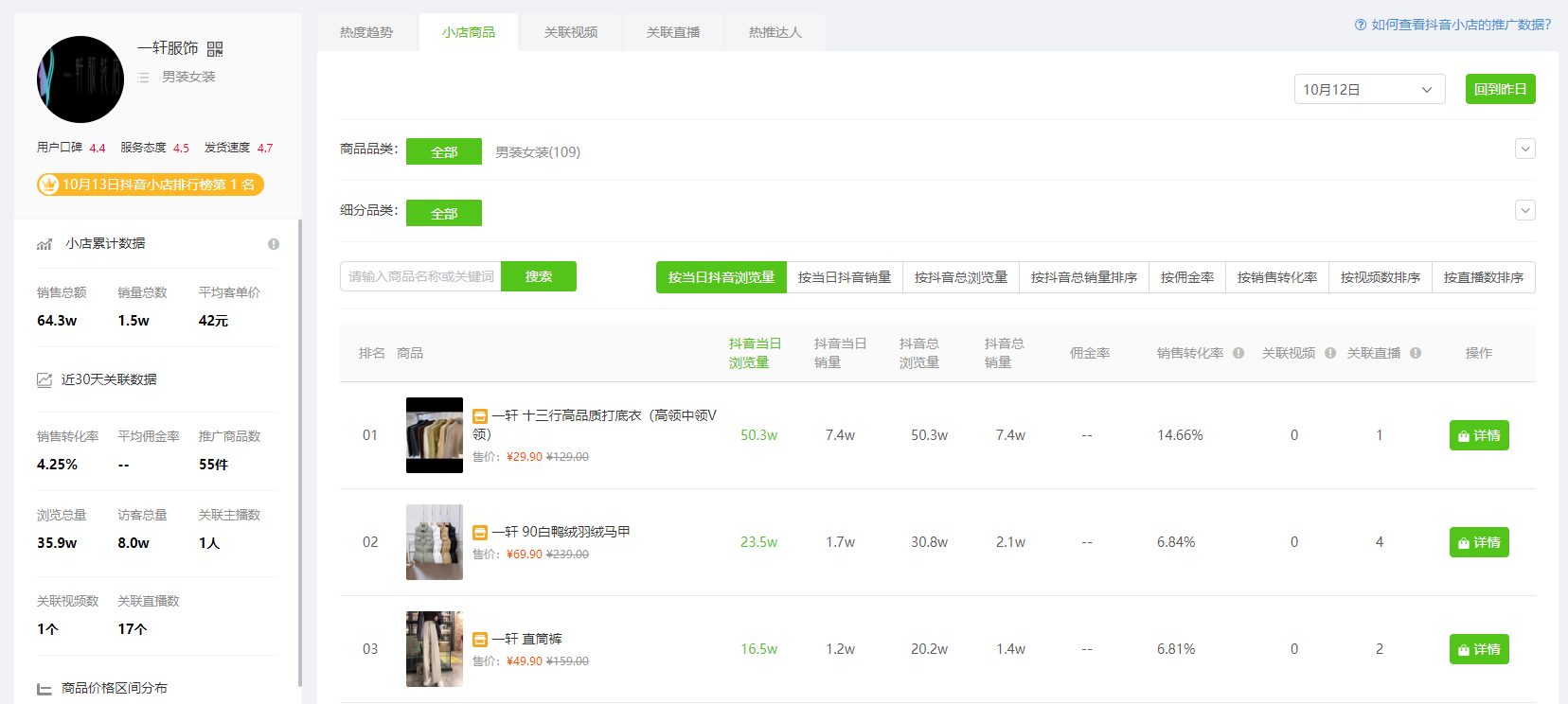The width and height of the screenshot is (1568, 704).
Task: Click the 抖音当日浏览量 column header
Action: (x=755, y=353)
